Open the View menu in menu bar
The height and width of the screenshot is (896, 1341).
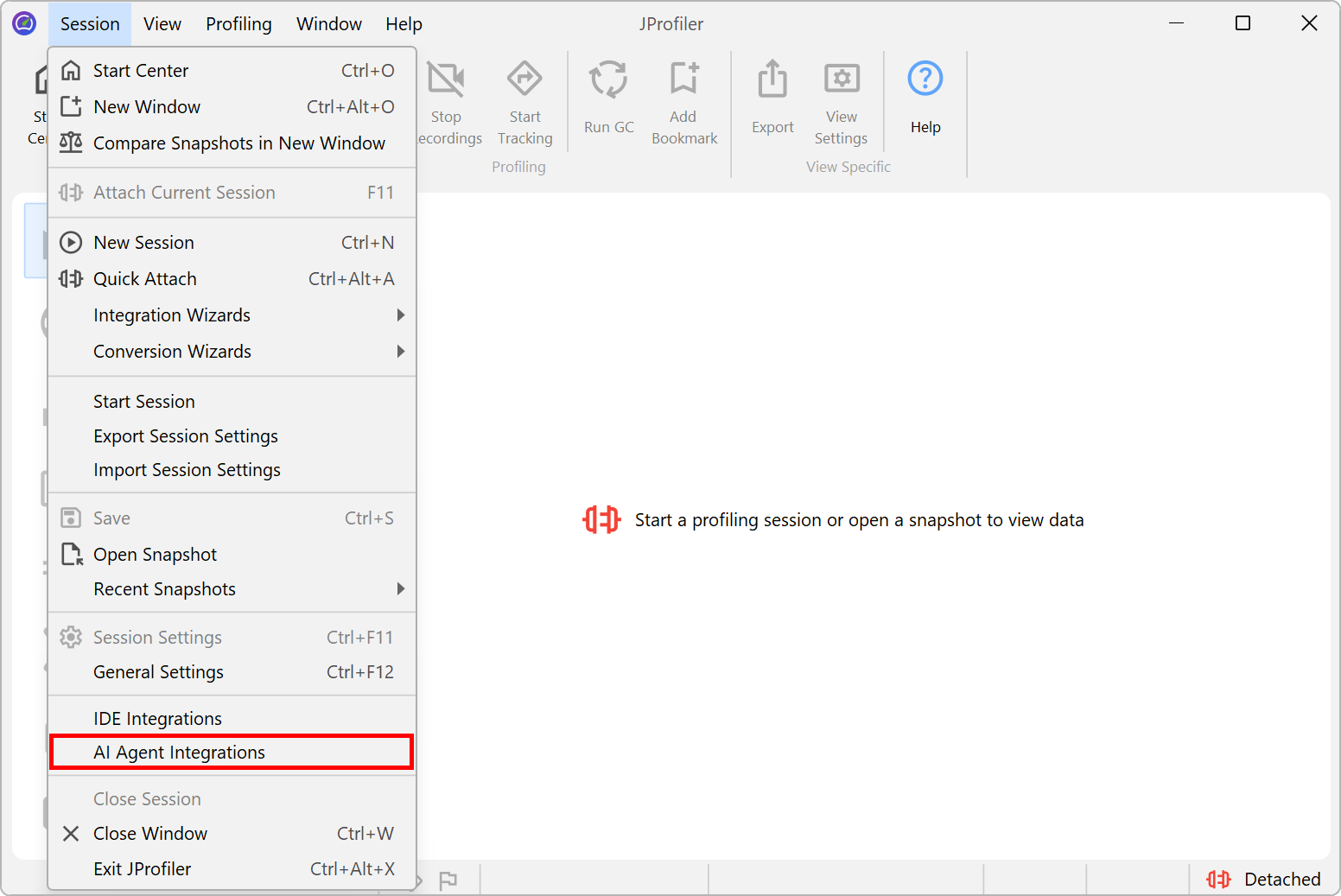tap(162, 24)
